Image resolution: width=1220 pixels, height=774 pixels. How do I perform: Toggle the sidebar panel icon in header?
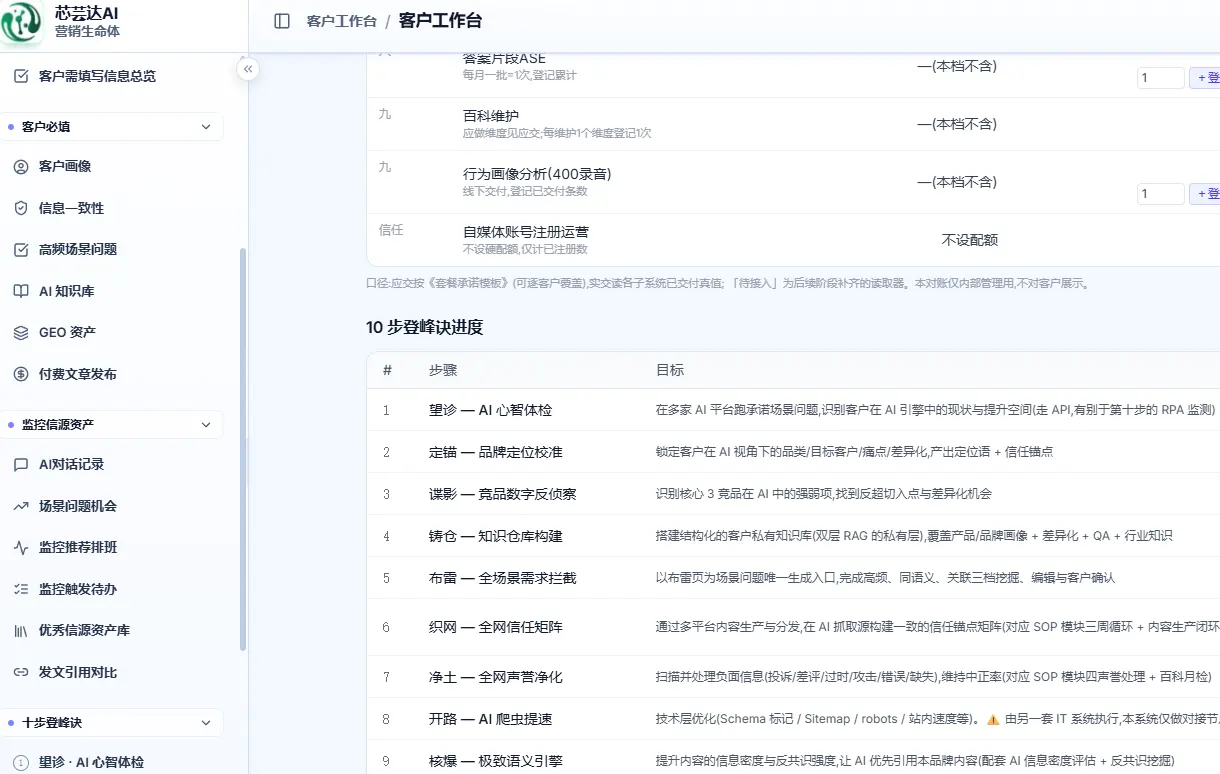(x=282, y=21)
